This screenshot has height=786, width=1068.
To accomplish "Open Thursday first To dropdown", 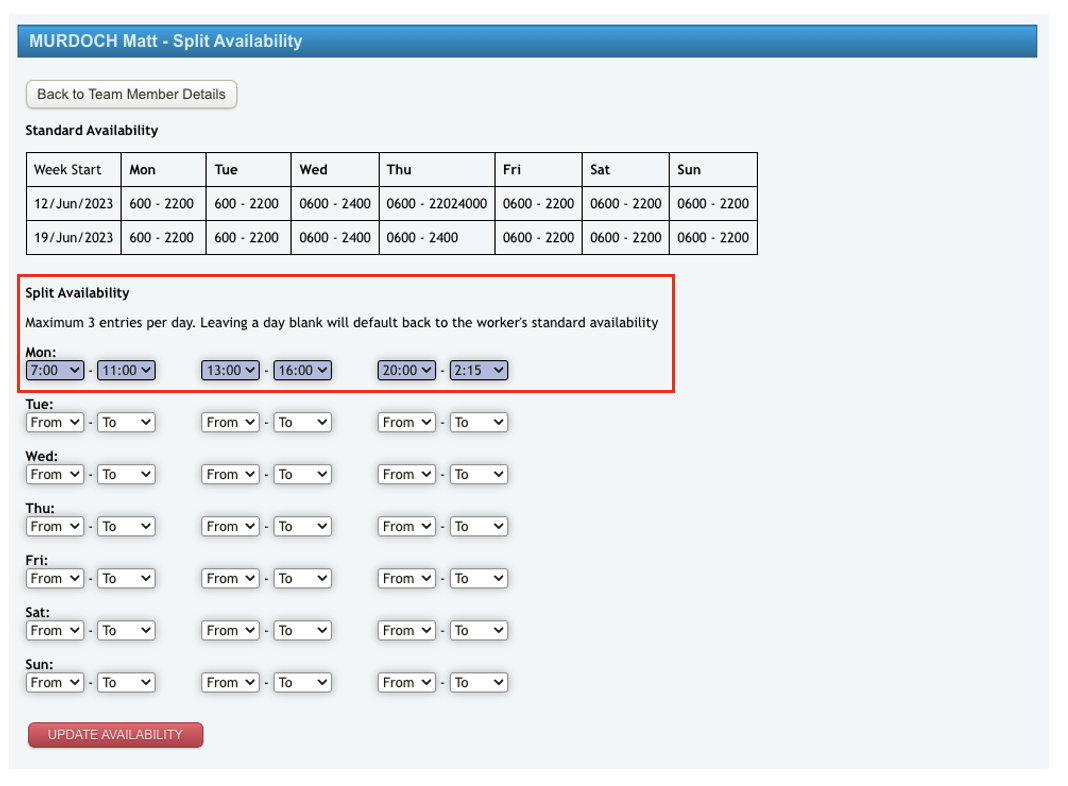I will (x=126, y=526).
